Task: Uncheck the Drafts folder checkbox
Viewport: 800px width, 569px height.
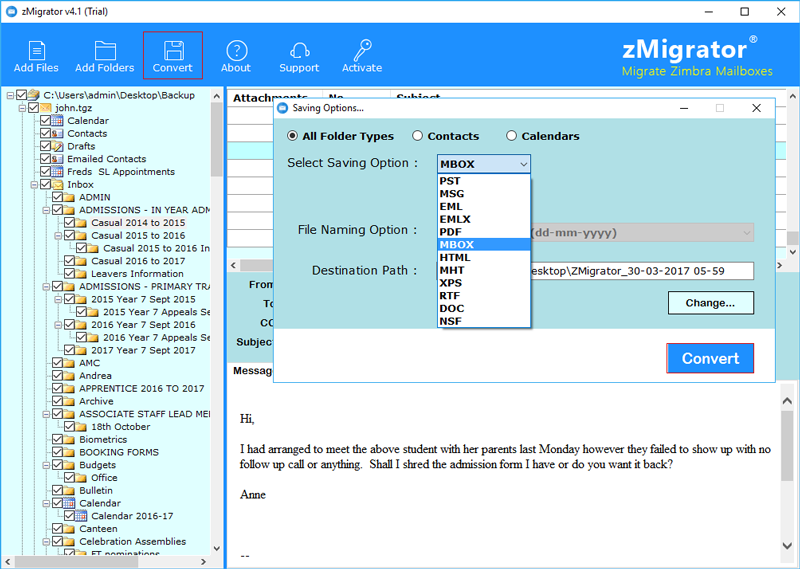Action: click(x=45, y=146)
